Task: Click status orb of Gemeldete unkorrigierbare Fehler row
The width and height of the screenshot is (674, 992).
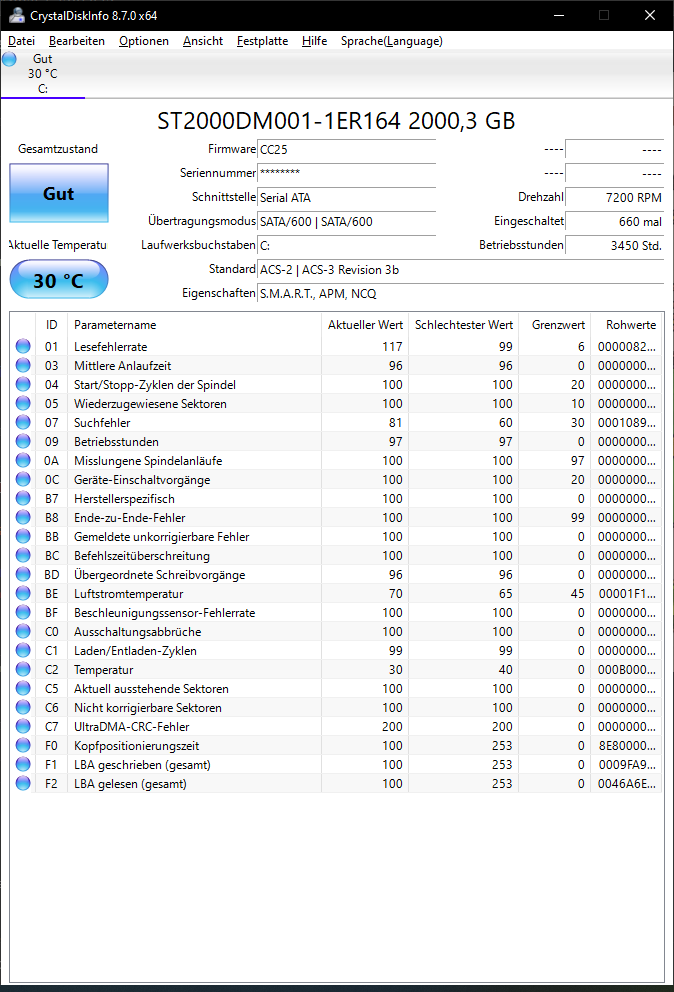Action: coord(23,536)
